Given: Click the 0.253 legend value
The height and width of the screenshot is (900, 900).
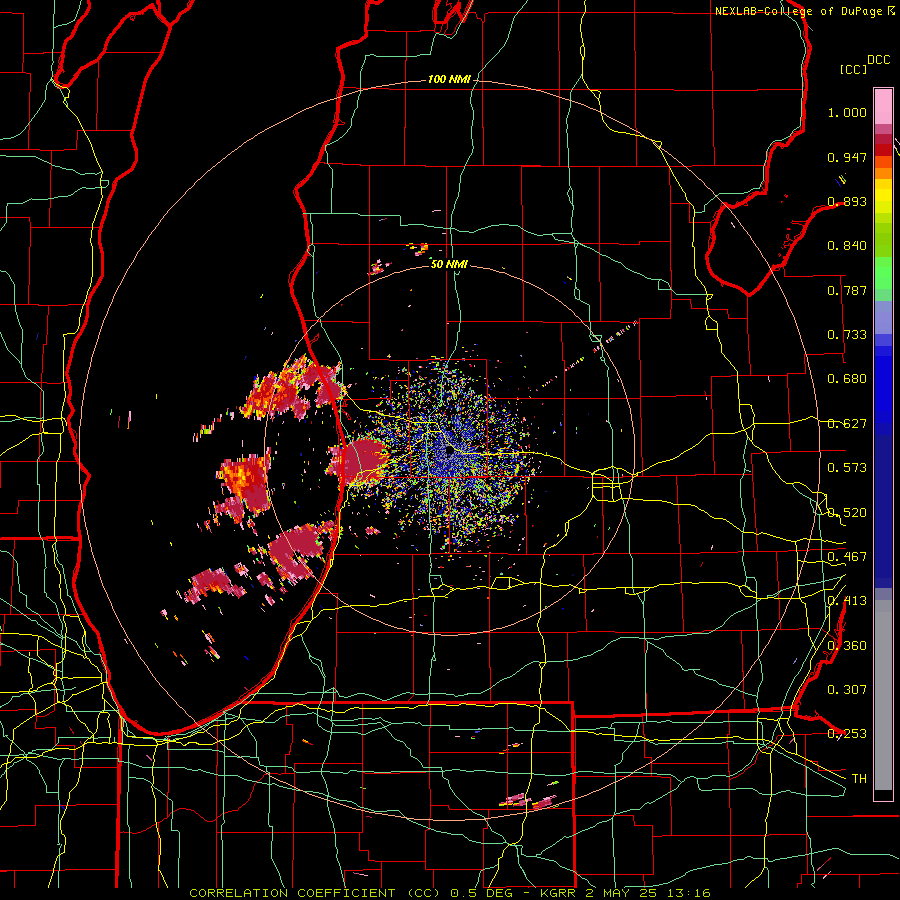Looking at the screenshot, I should [x=847, y=734].
